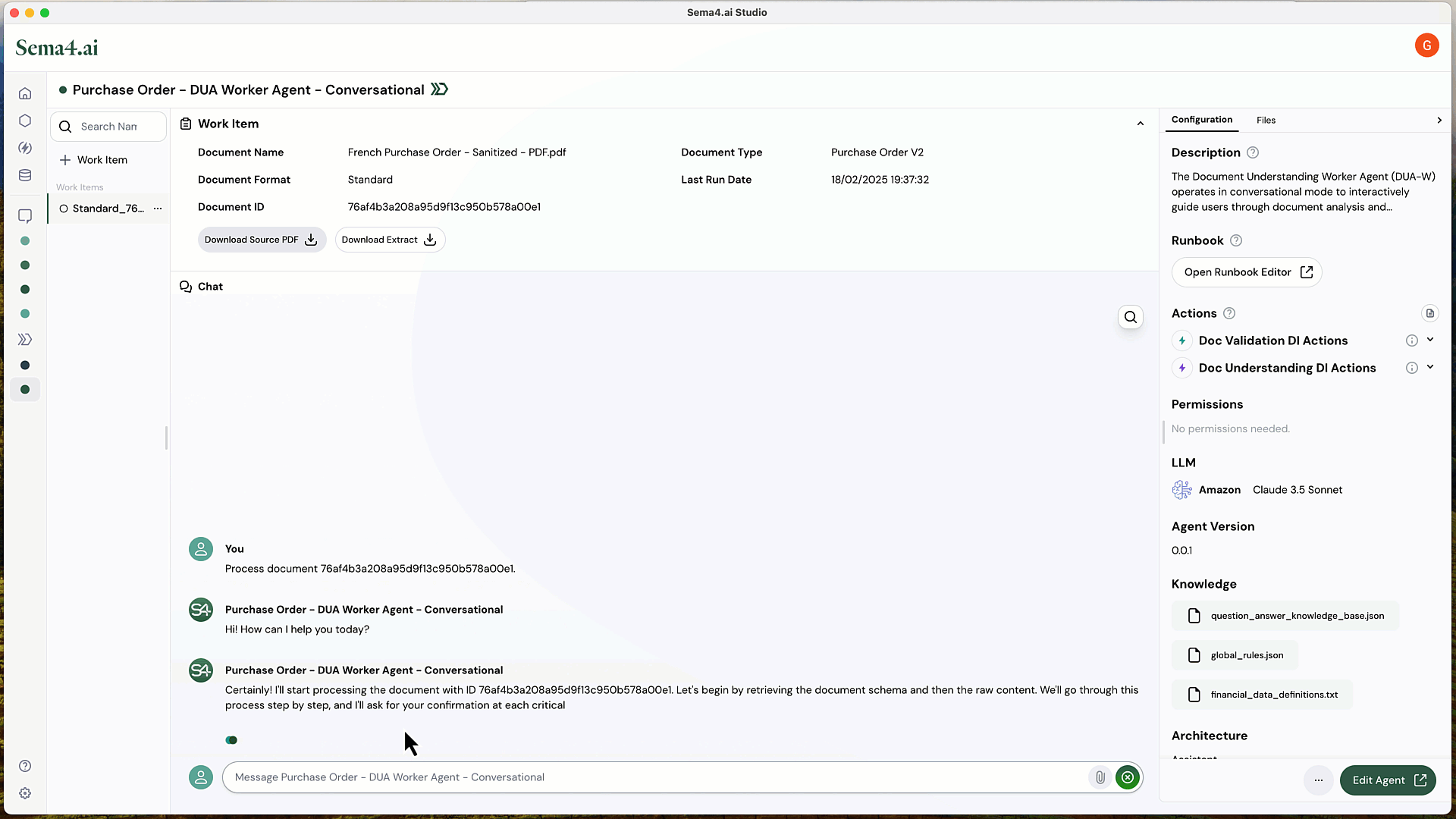
Task: Expand Doc Validation DI Actions
Action: [x=1430, y=340]
